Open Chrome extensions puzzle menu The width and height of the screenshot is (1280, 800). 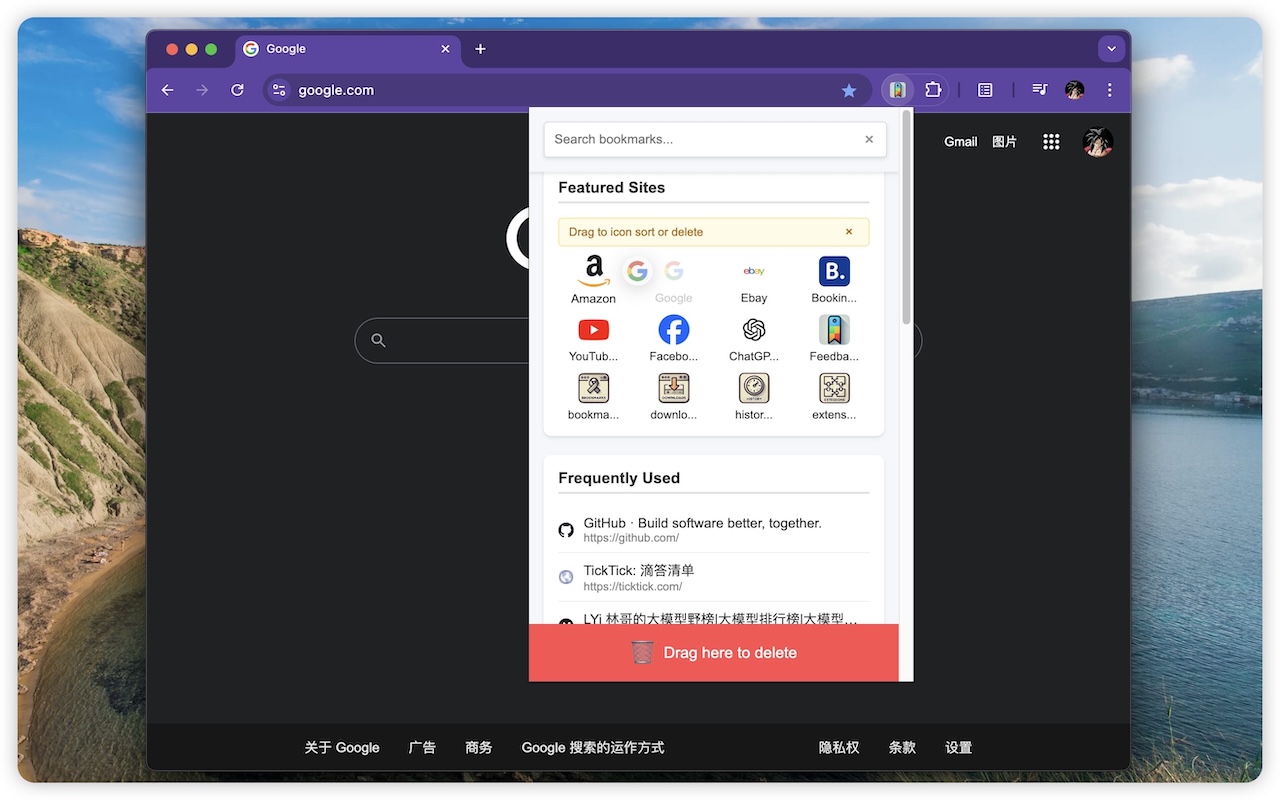pos(933,90)
